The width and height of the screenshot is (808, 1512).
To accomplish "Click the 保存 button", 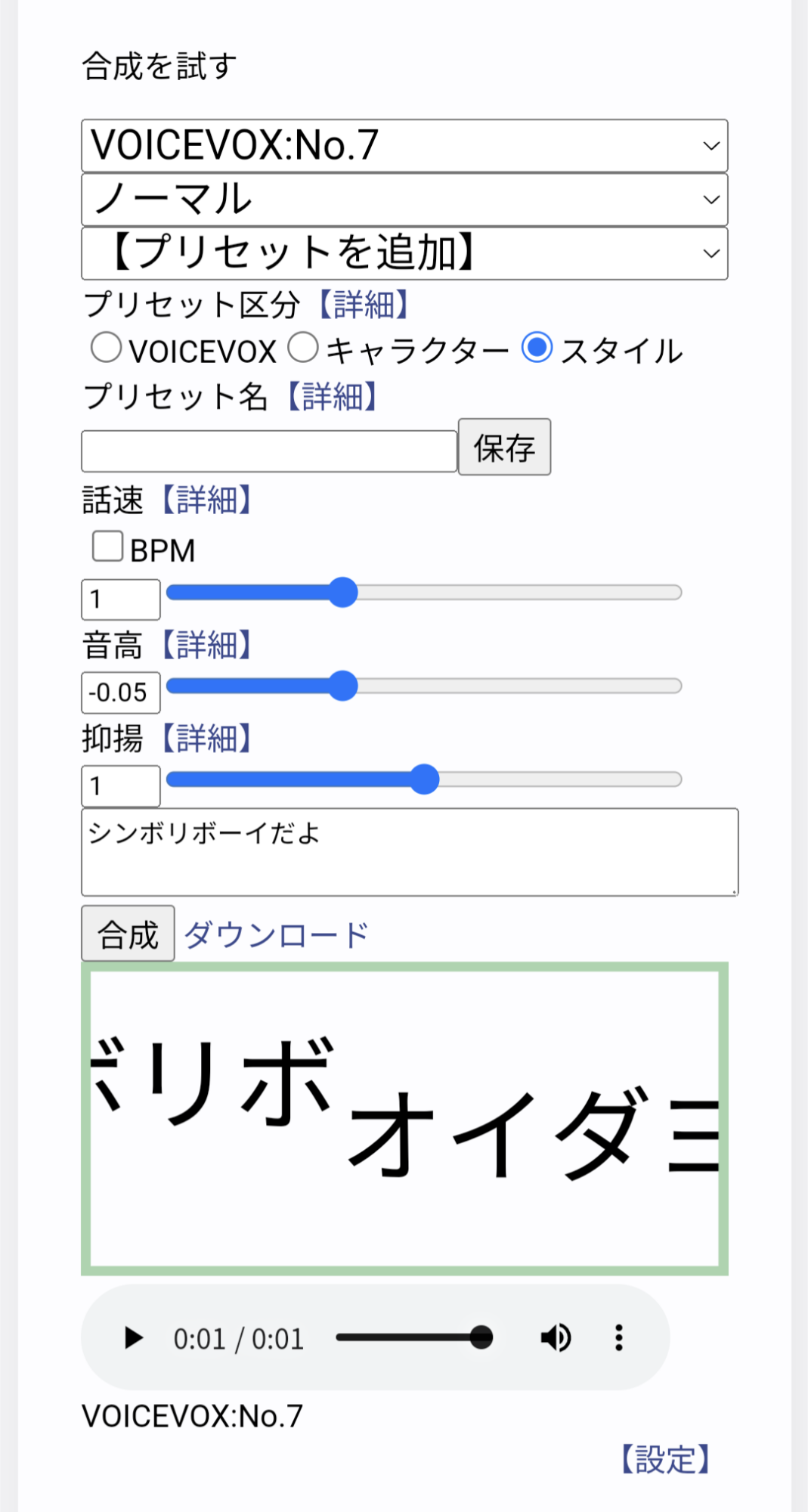I will coord(504,448).
